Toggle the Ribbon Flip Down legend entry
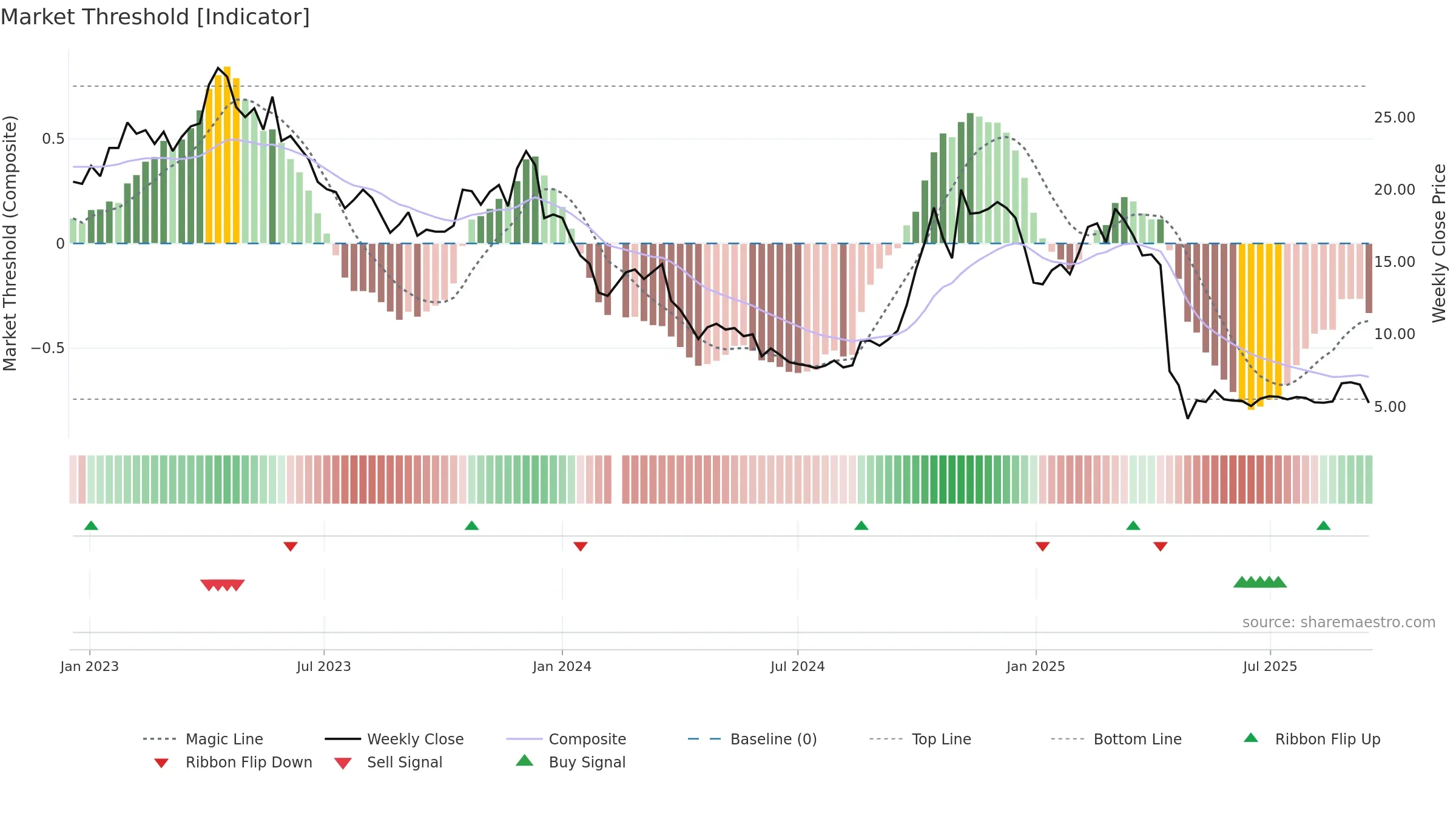 coord(232,762)
